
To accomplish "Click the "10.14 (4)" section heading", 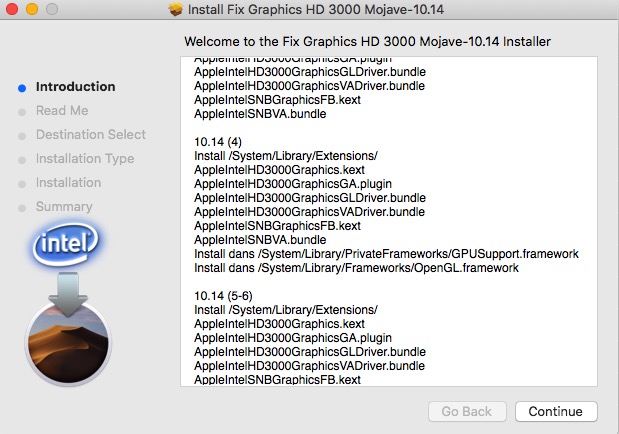I will (216, 142).
